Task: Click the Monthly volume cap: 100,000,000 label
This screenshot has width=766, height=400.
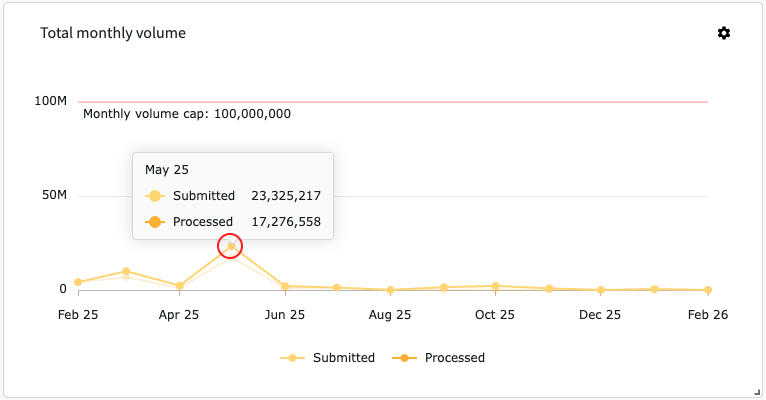Action: point(187,114)
